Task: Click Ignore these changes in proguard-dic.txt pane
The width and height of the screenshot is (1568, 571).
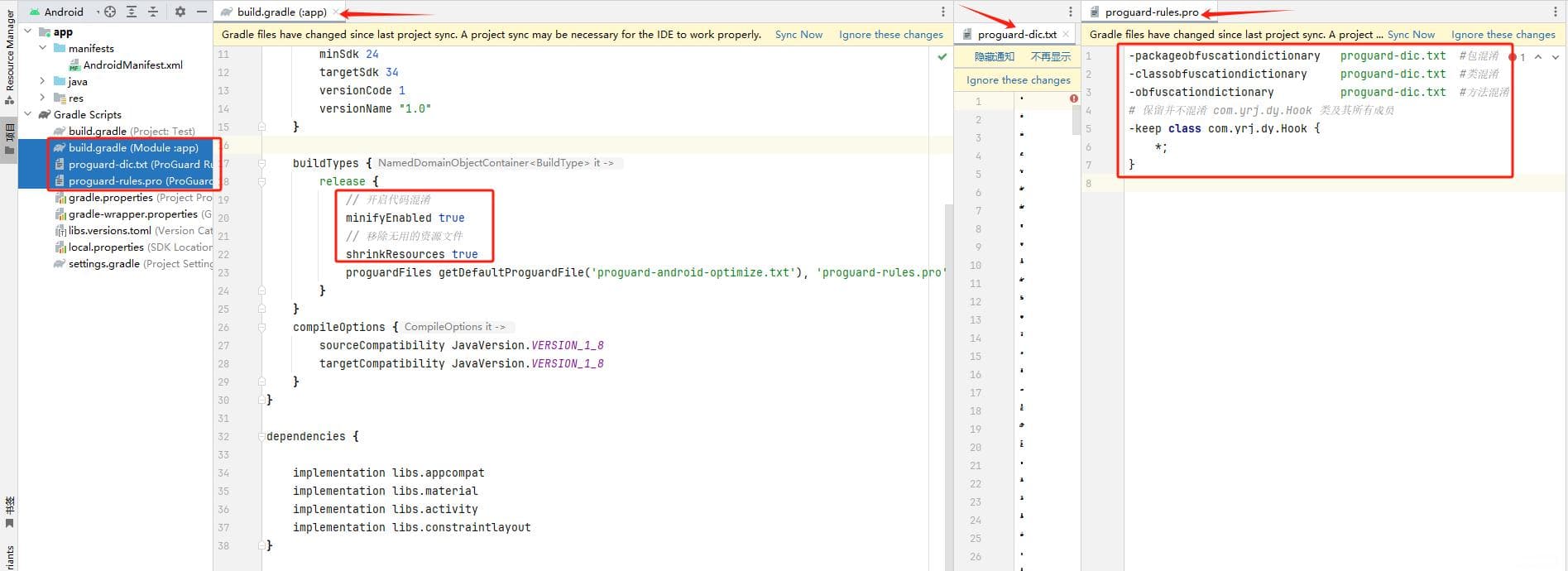Action: (x=1018, y=79)
